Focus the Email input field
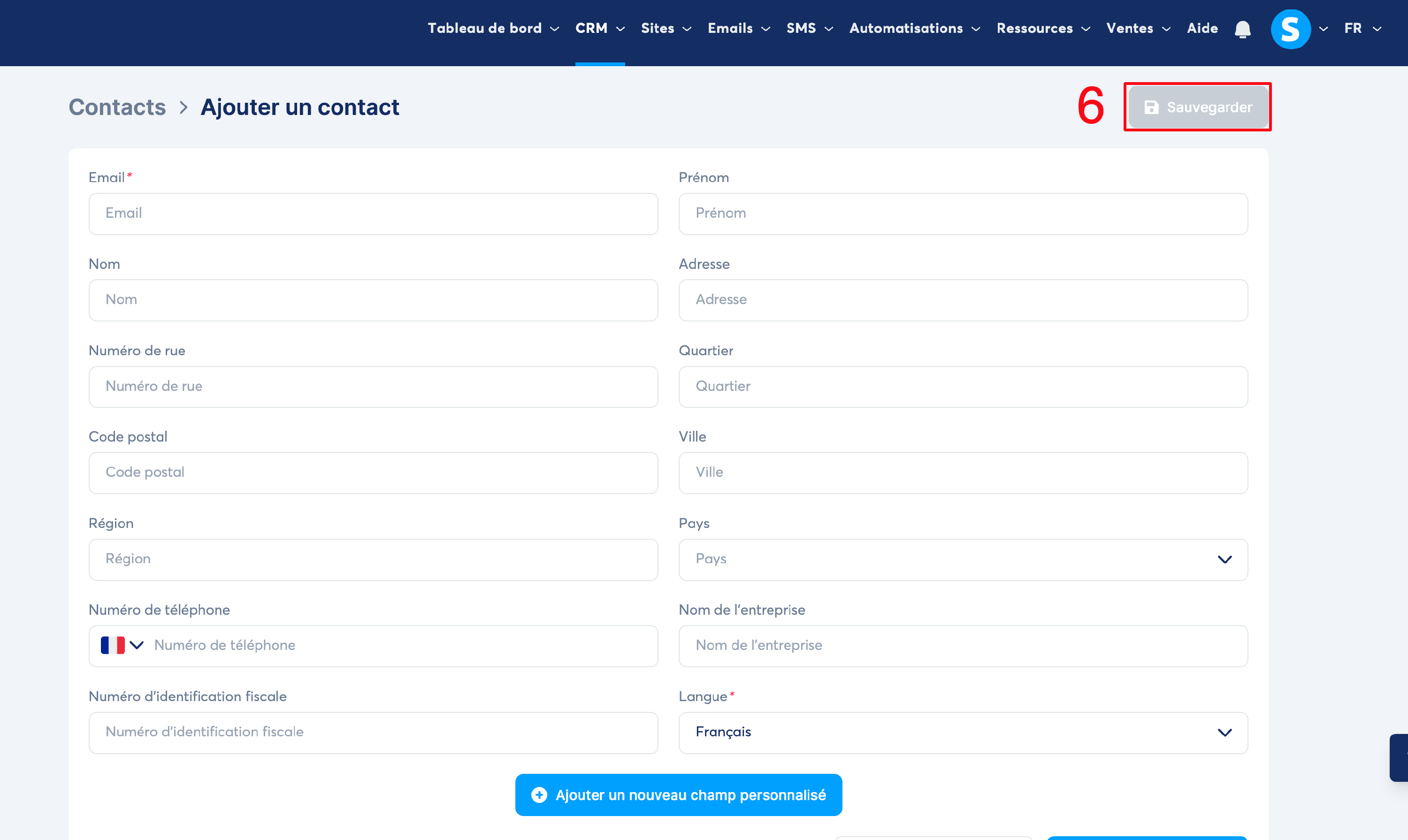This screenshot has height=840, width=1408. click(373, 214)
